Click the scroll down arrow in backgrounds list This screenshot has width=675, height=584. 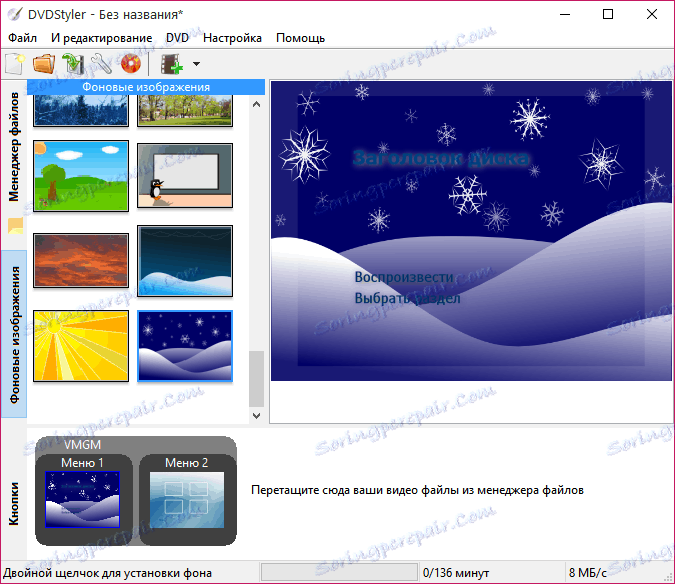click(257, 416)
